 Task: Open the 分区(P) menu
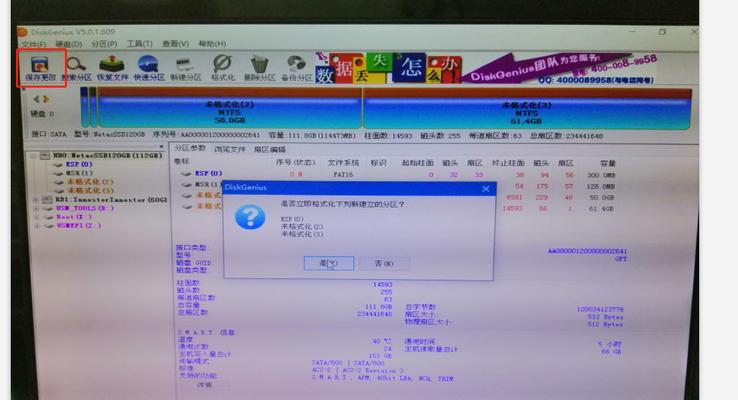point(104,44)
